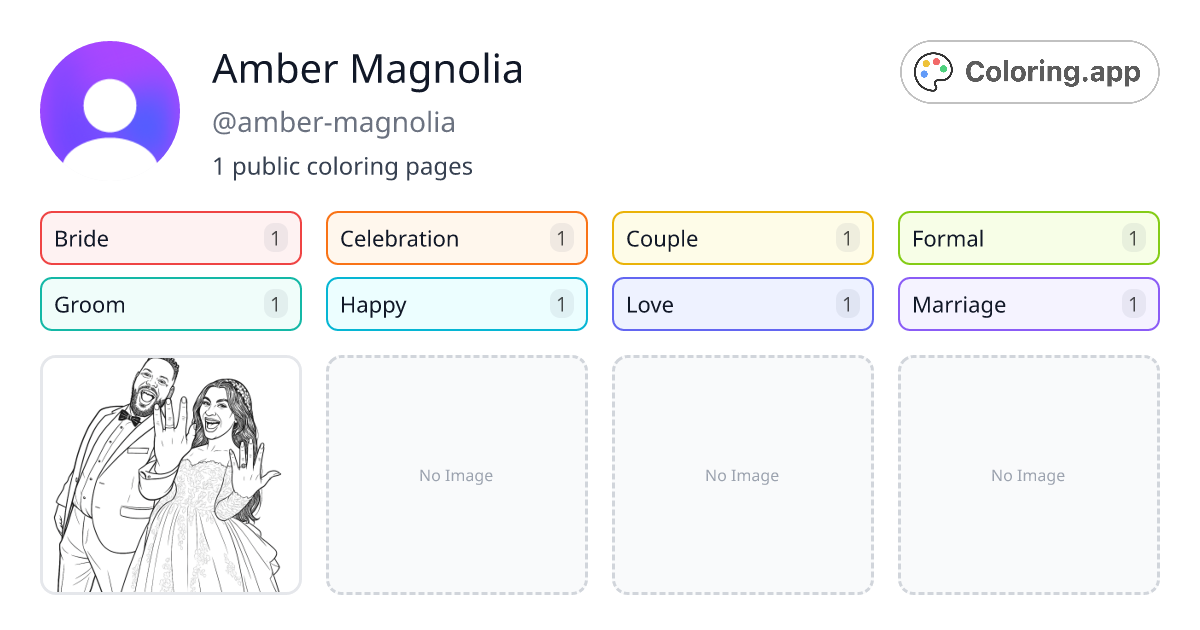Select the count badge on the Couple tag

click(x=847, y=238)
